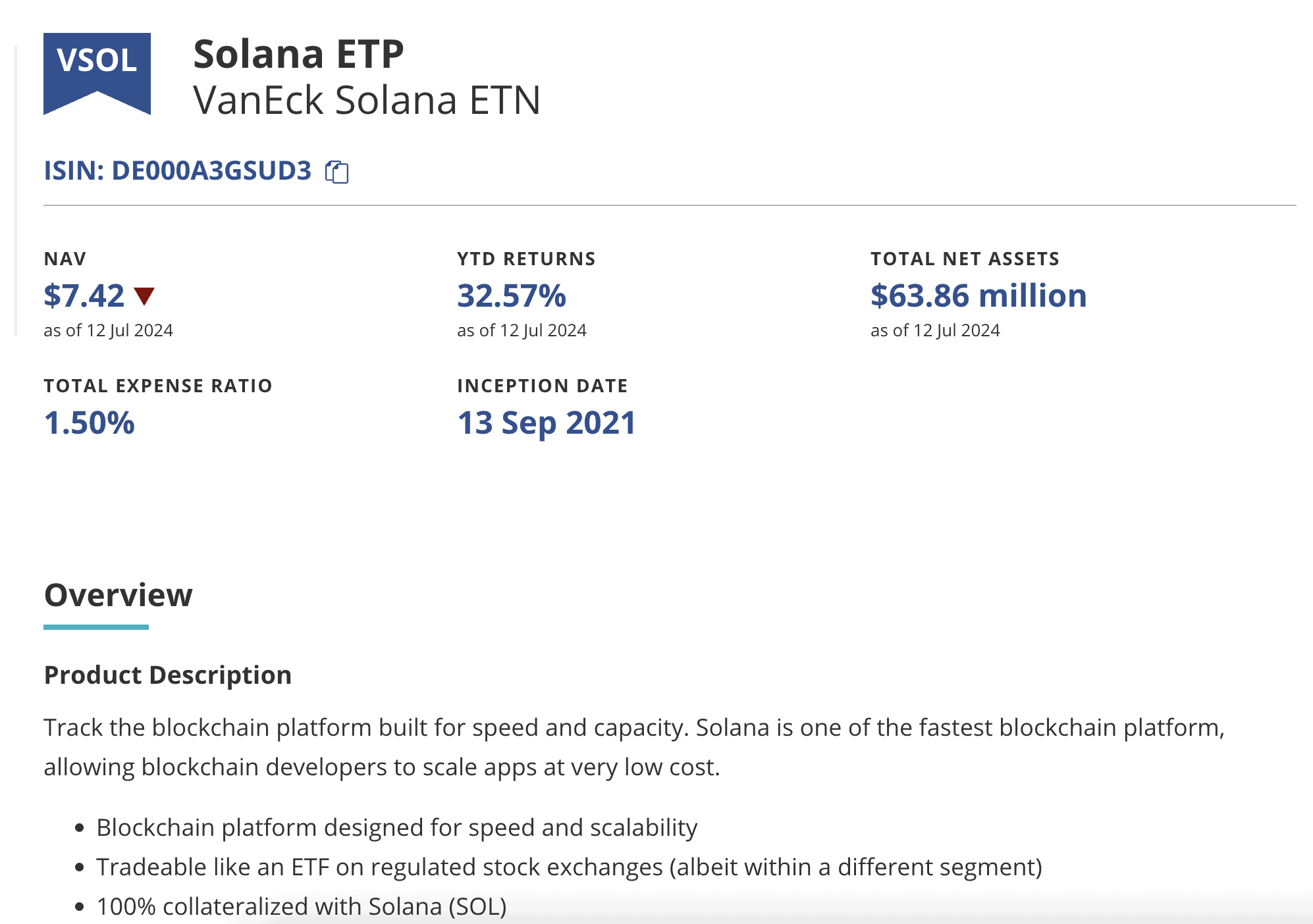The width and height of the screenshot is (1313, 924).
Task: Click the Product Description heading
Action: pos(167,675)
